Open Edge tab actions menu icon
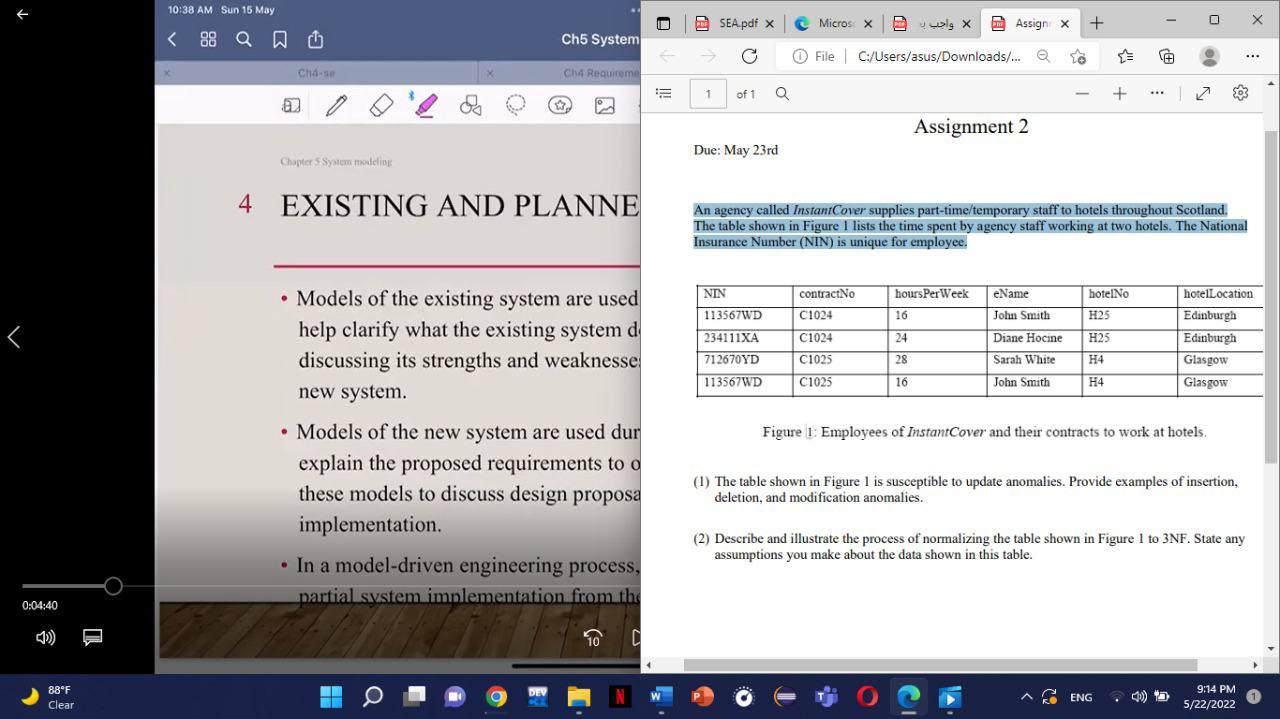 click(662, 23)
